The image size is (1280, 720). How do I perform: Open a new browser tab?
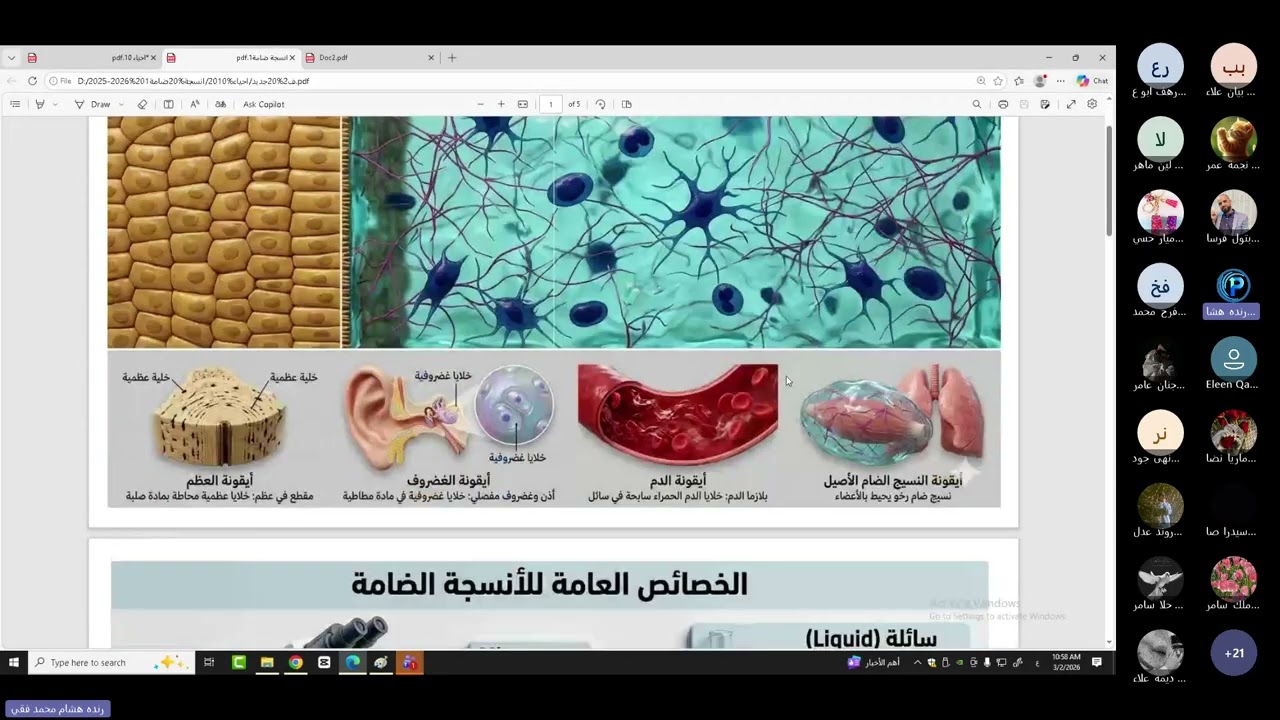tap(452, 58)
